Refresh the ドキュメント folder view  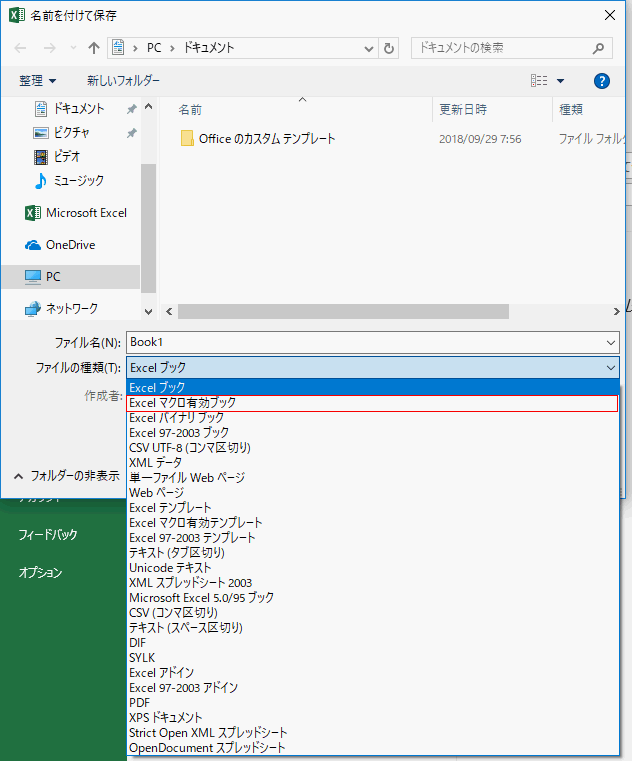tap(389, 48)
